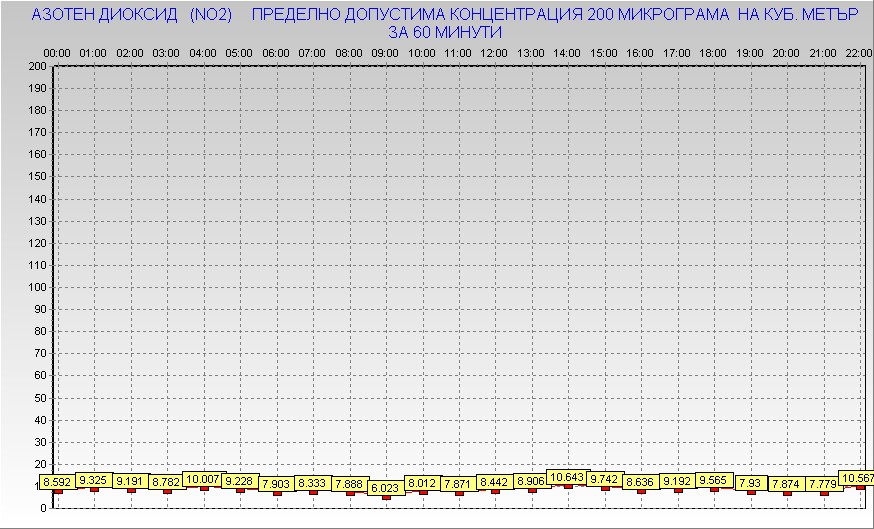This screenshot has height=529, width=874.
Task: Click the 12:00 time axis label
Action: [x=493, y=52]
